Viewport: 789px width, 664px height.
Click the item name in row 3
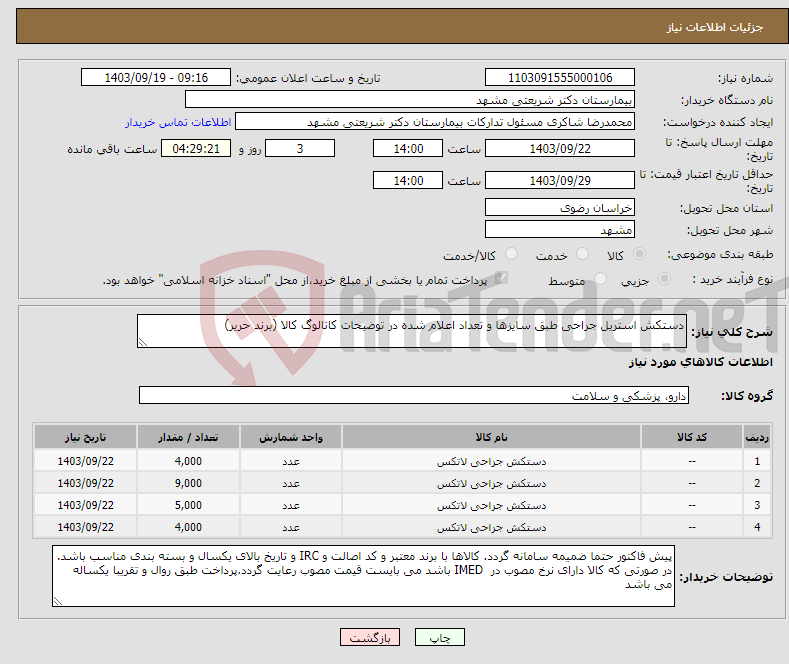[491, 505]
